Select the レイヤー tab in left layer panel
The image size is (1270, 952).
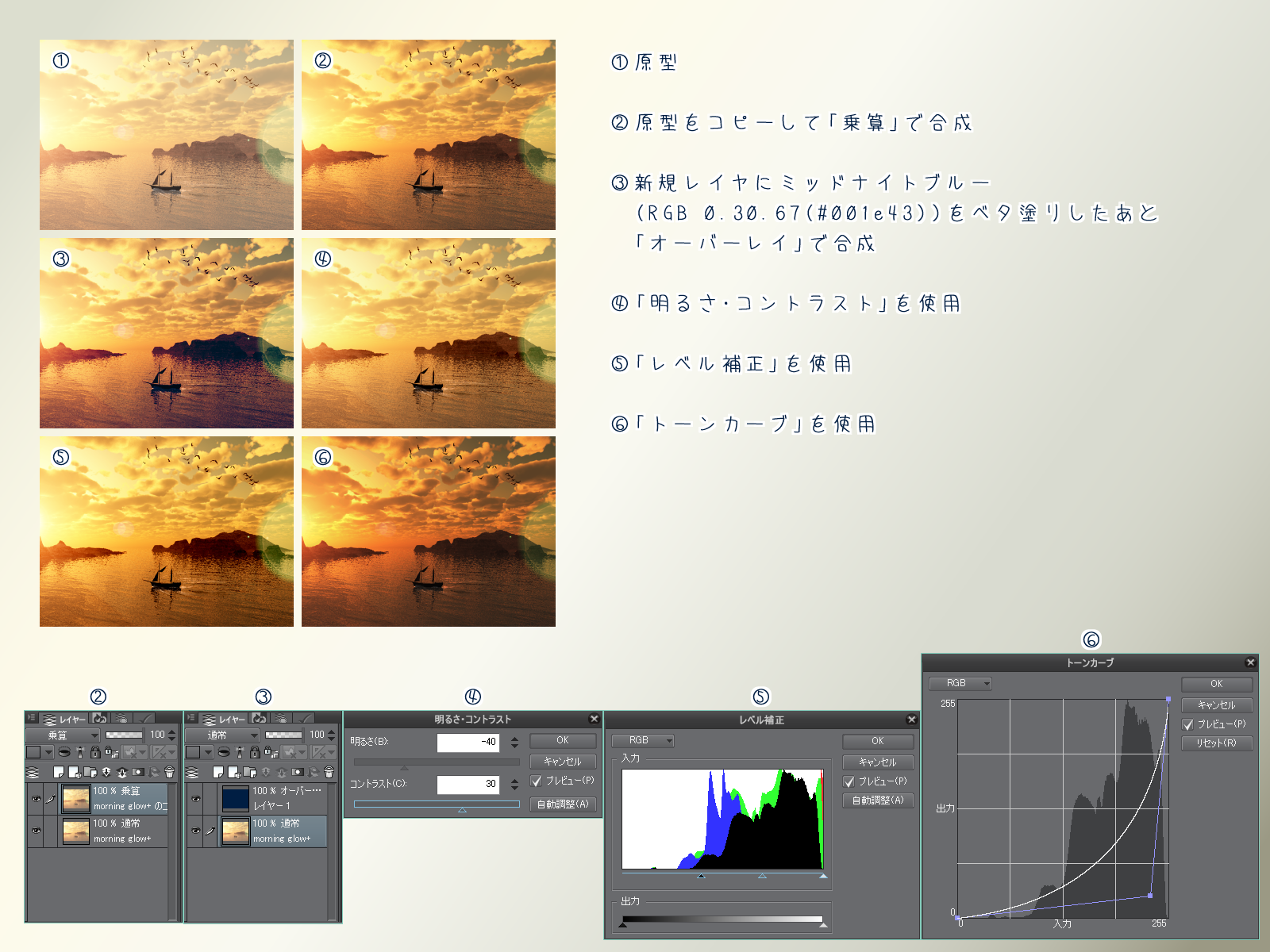click(x=65, y=719)
